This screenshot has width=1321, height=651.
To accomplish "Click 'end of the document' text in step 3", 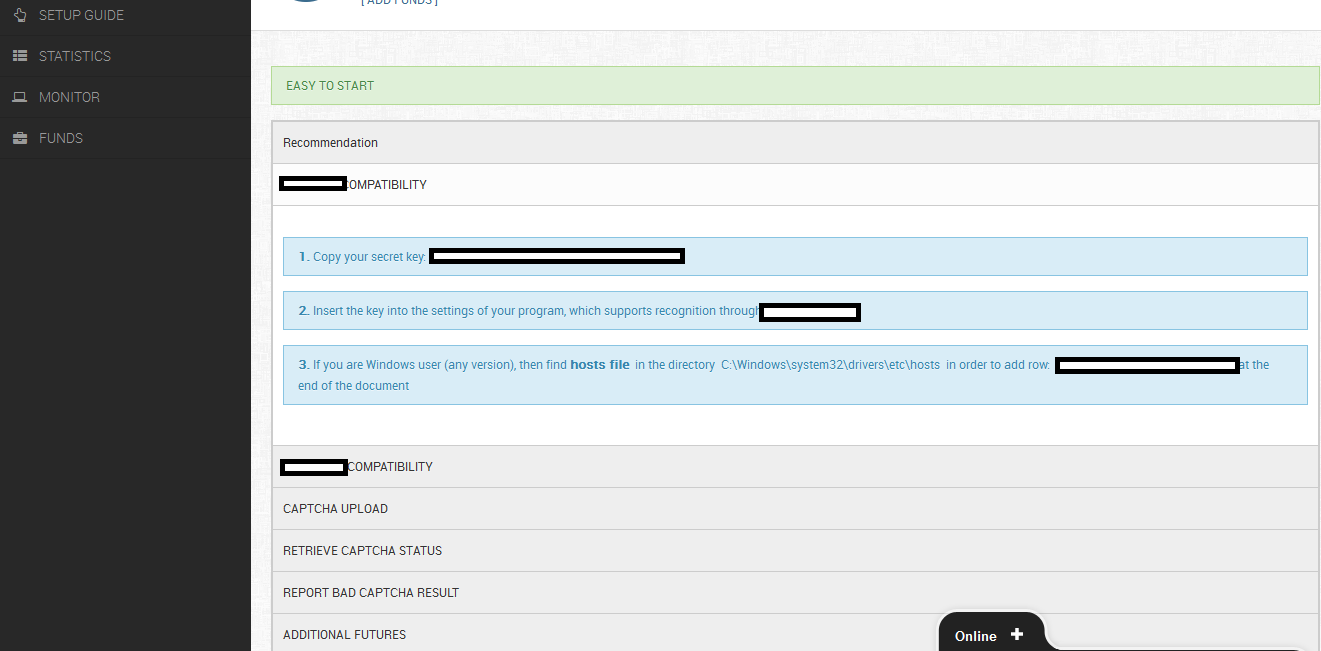I will pos(353,386).
